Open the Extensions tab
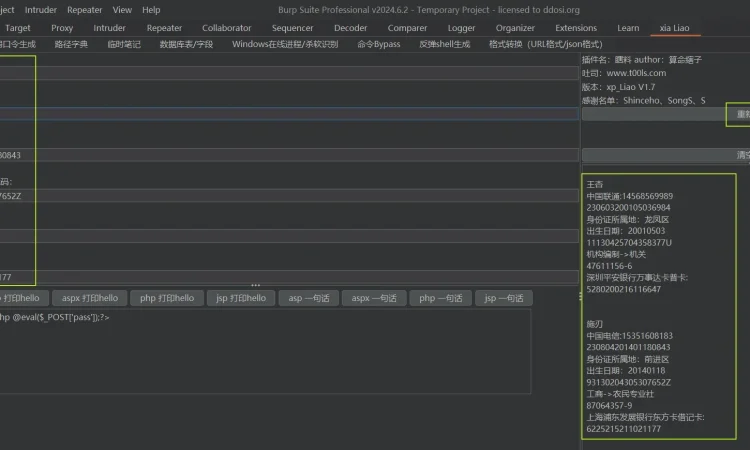Screen dimensions: 750x450 pos(576,28)
